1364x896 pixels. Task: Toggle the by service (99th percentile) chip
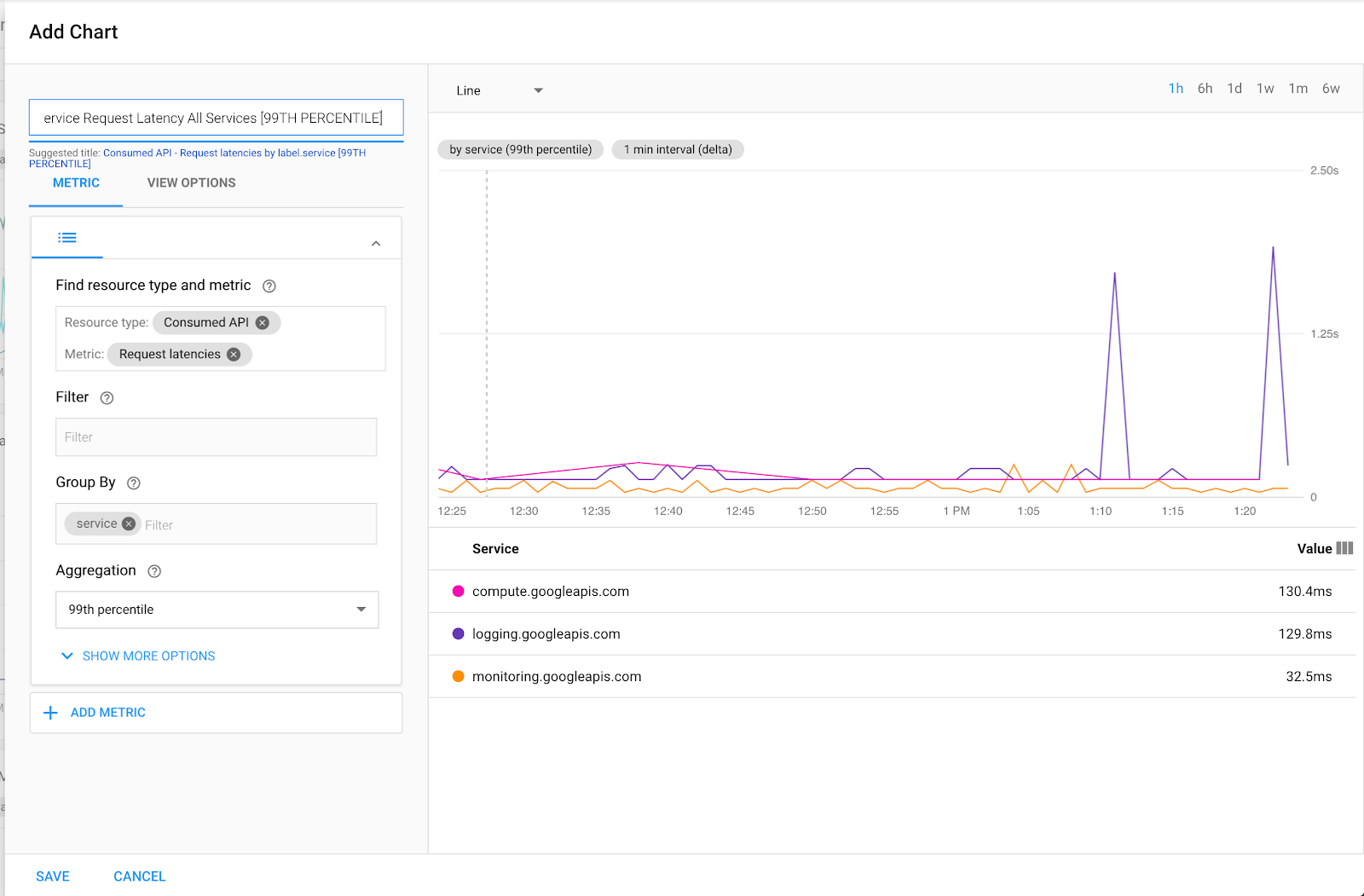tap(520, 149)
